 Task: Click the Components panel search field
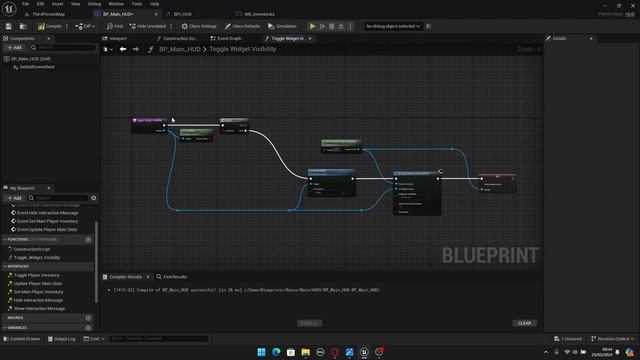pos(63,48)
